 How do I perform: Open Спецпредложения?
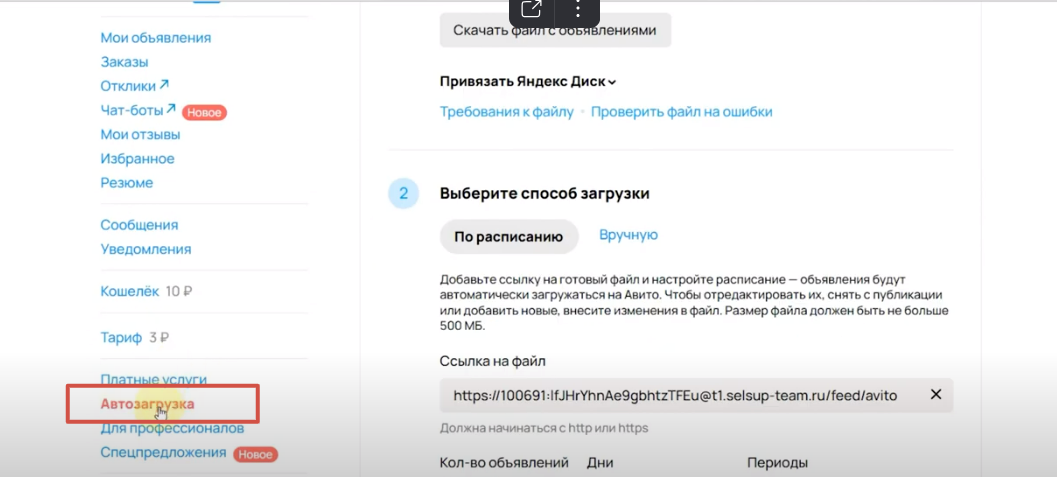163,453
